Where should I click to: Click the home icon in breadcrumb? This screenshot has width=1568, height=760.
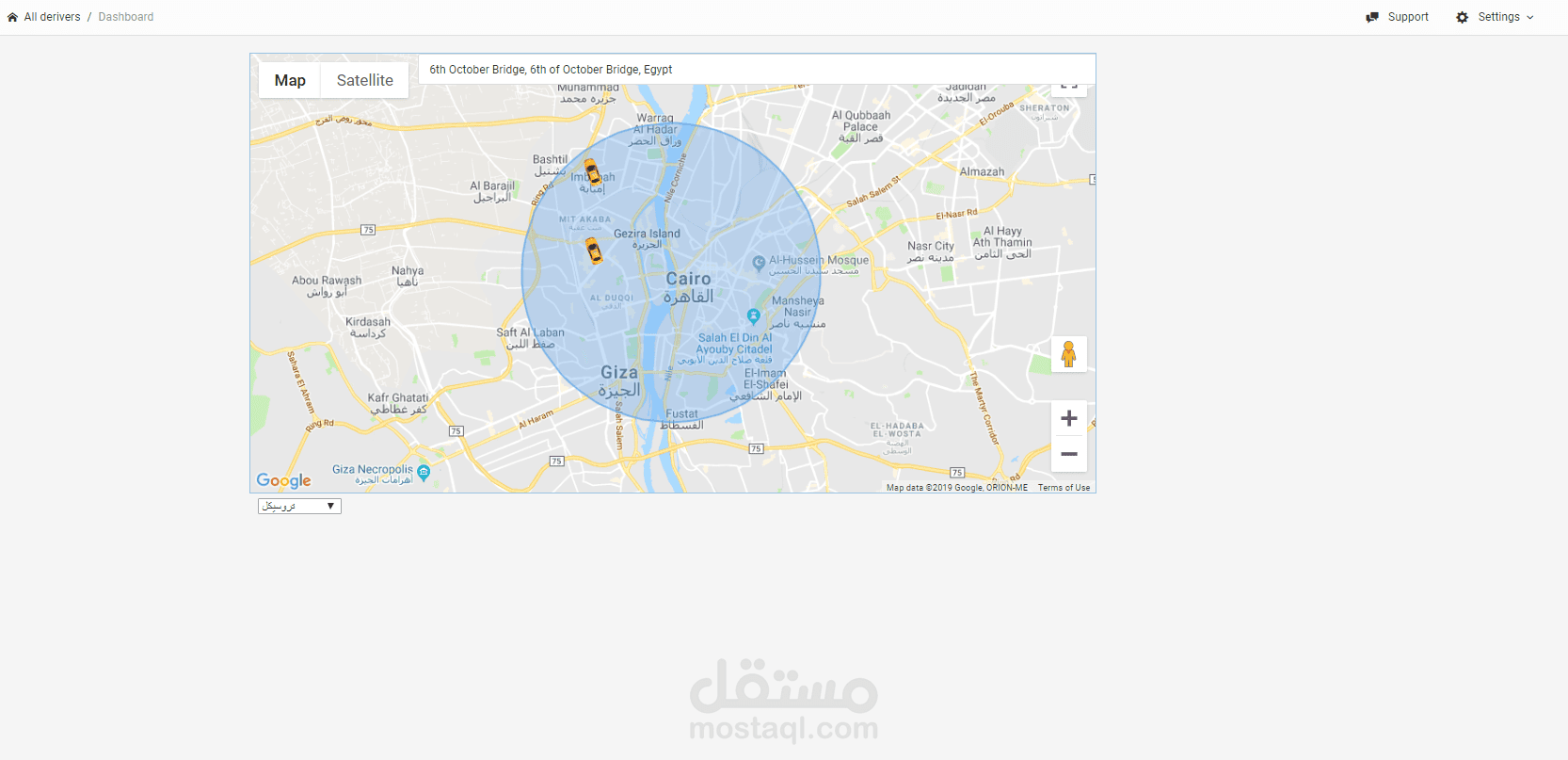(x=12, y=17)
